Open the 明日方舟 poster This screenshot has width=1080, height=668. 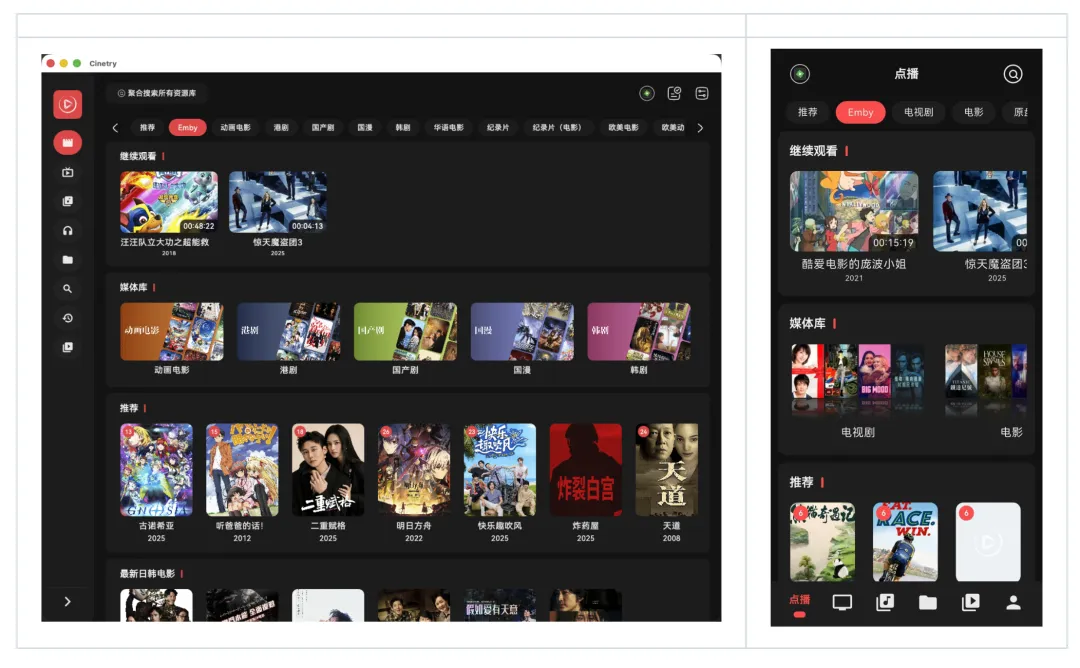[x=414, y=470]
